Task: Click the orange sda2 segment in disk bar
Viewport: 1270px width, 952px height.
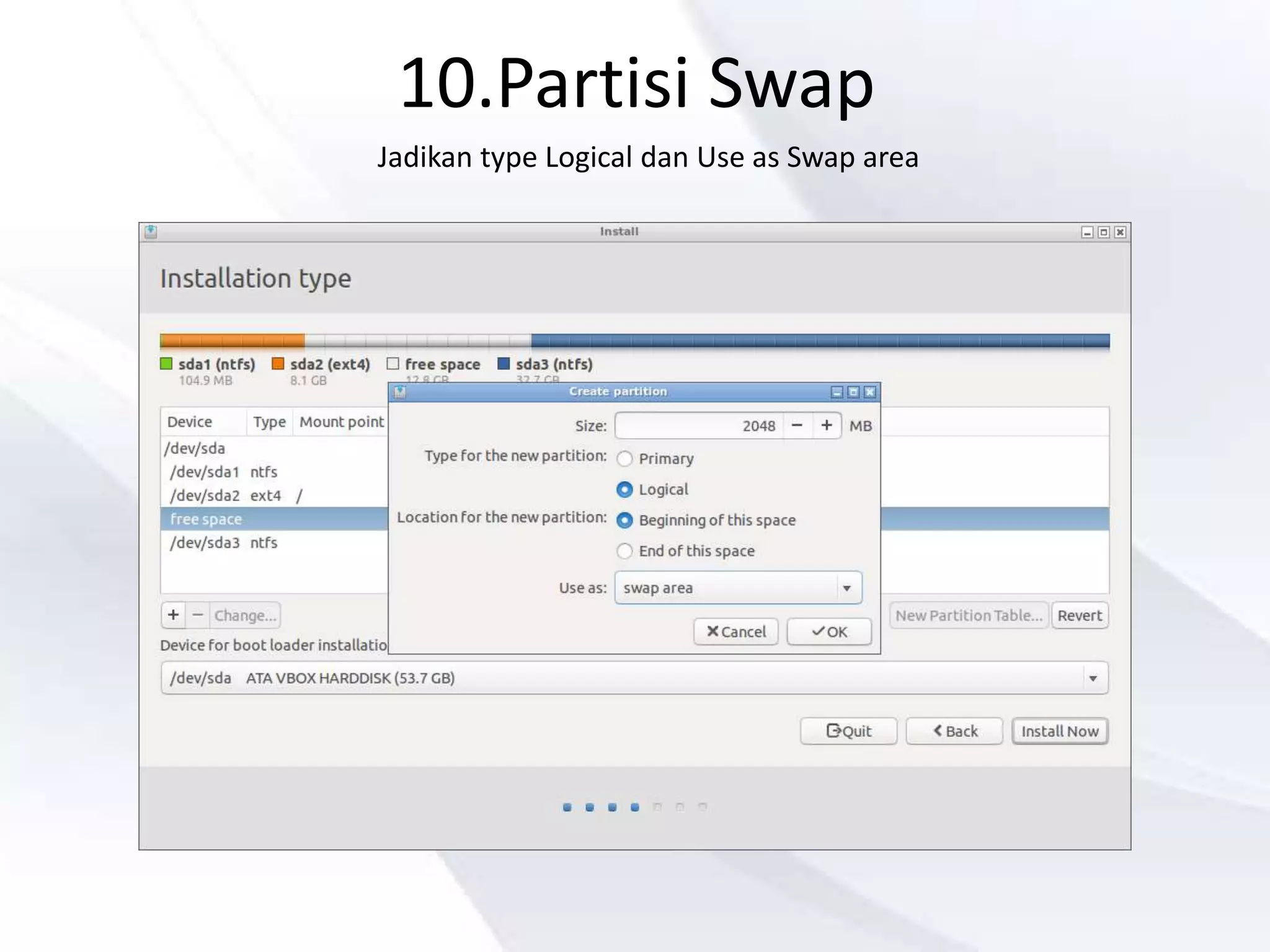Action: [x=233, y=341]
